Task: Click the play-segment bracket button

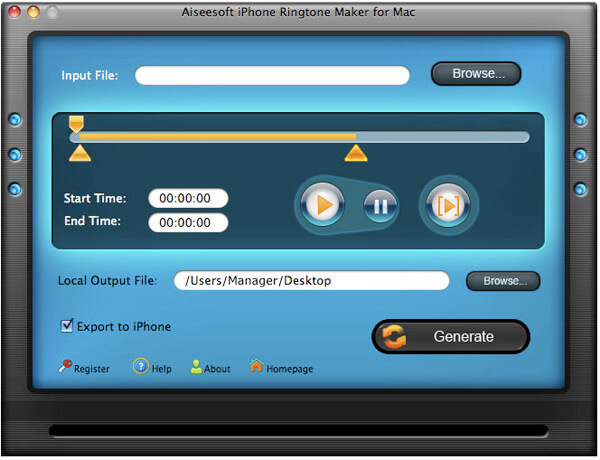Action: coord(447,205)
